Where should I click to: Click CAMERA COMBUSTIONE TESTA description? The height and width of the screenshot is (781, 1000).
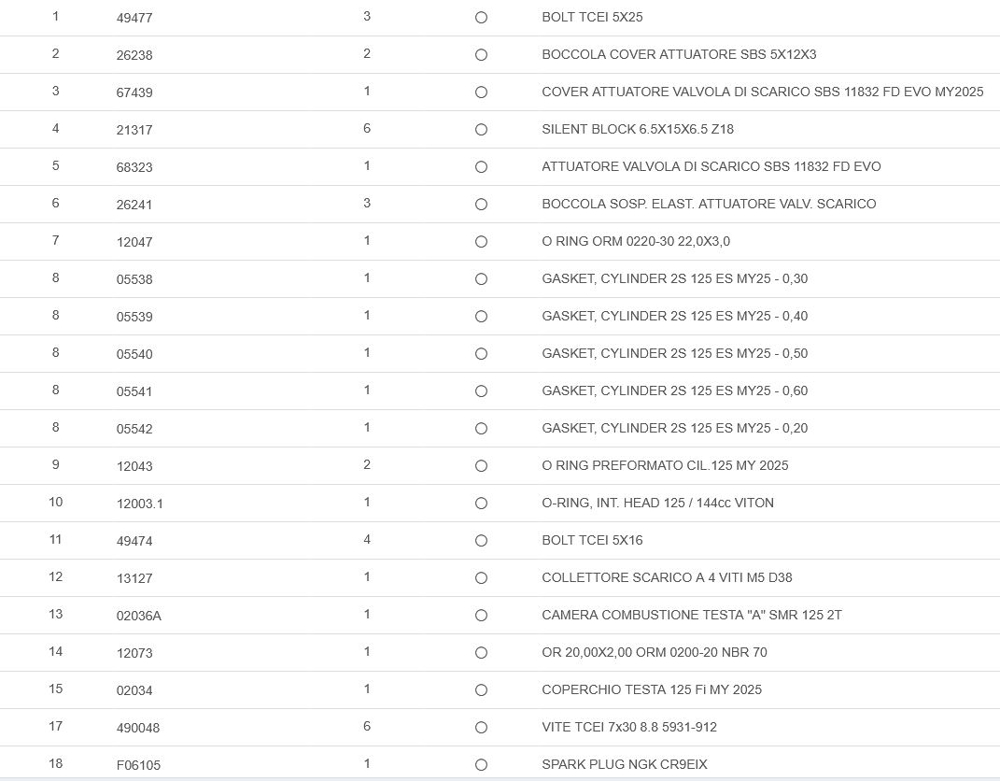click(x=691, y=615)
